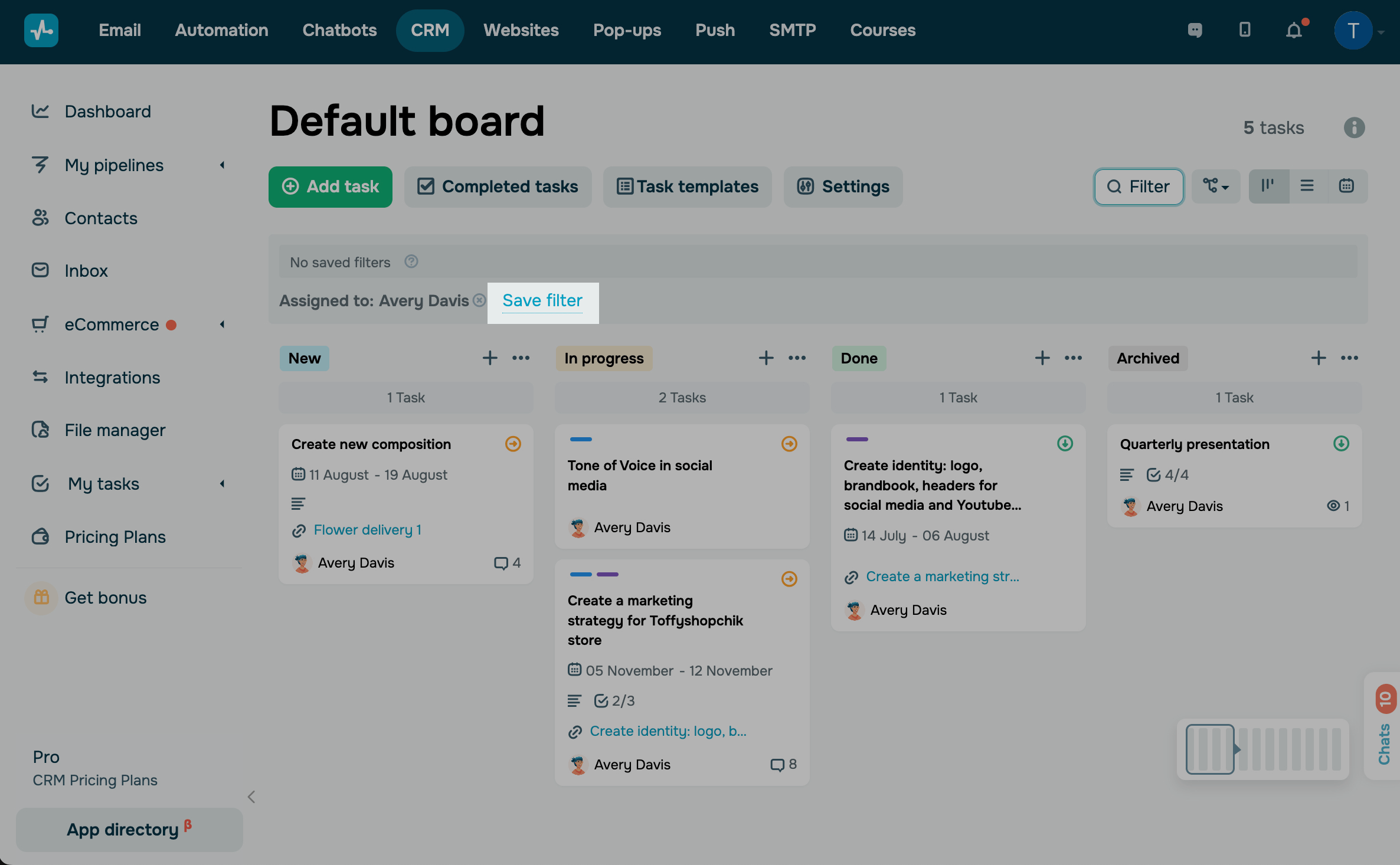
Task: Click the board minimap scroller
Action: tap(1210, 749)
